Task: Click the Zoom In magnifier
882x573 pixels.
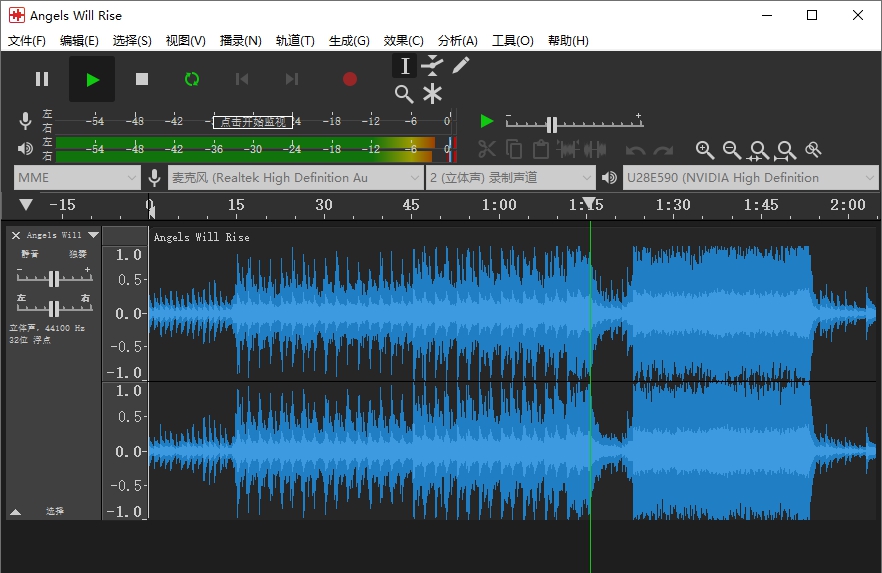Action: coord(705,150)
